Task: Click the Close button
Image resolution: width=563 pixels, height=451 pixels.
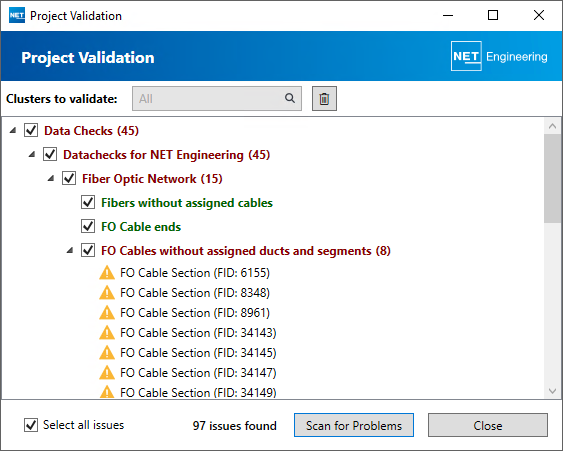Action: pos(488,425)
